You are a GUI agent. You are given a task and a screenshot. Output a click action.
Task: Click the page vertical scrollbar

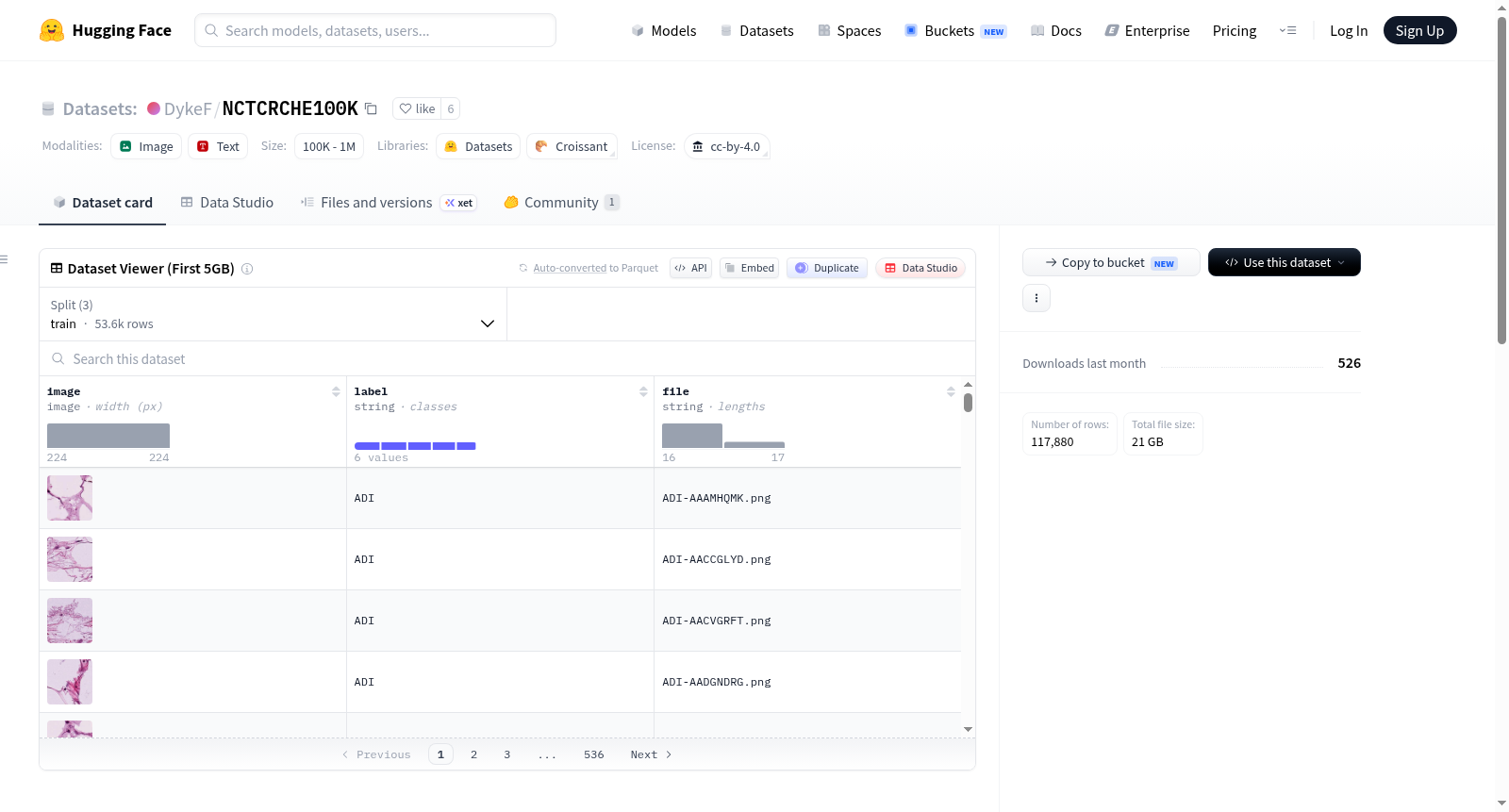tap(1501, 179)
